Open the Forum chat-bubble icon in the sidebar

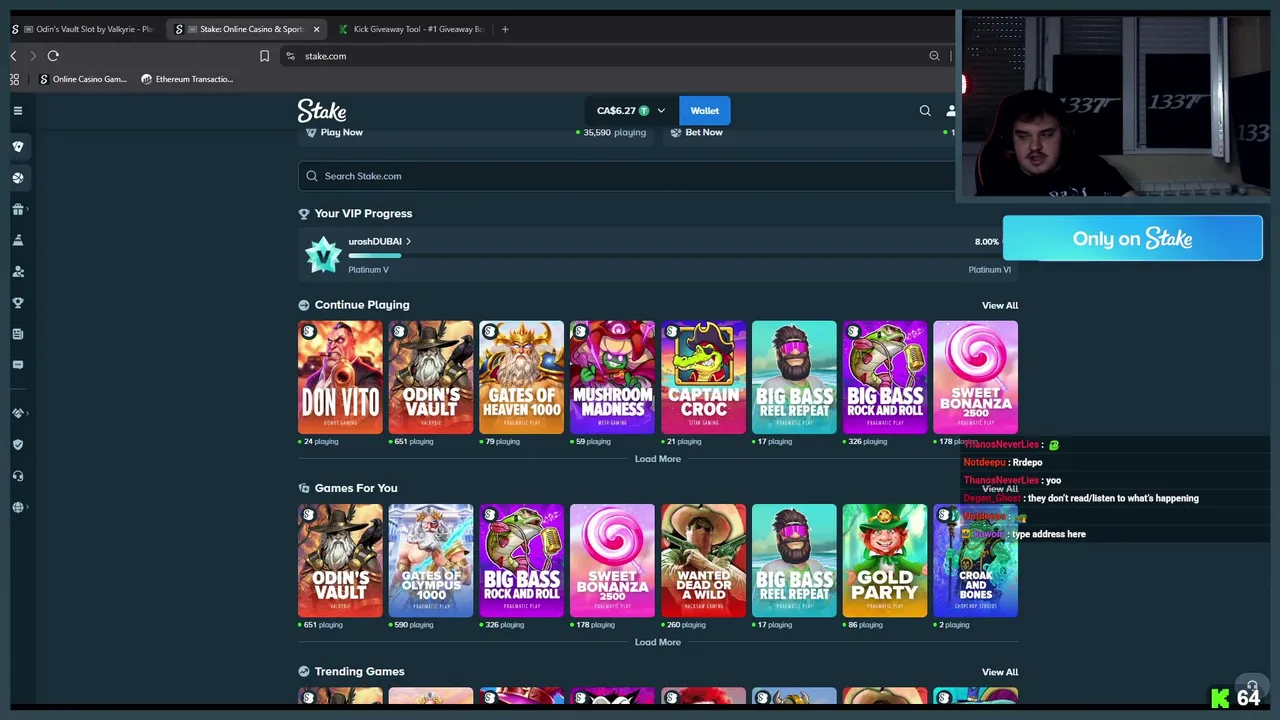[x=17, y=365]
